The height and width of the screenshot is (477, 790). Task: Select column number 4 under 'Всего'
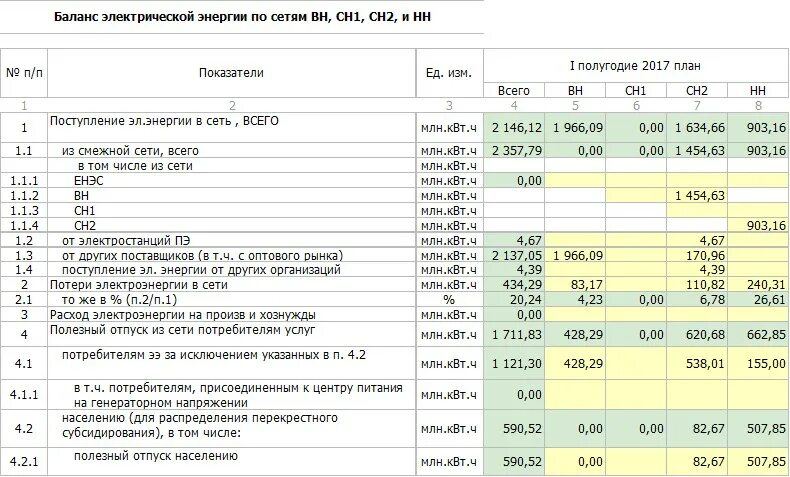pos(514,106)
